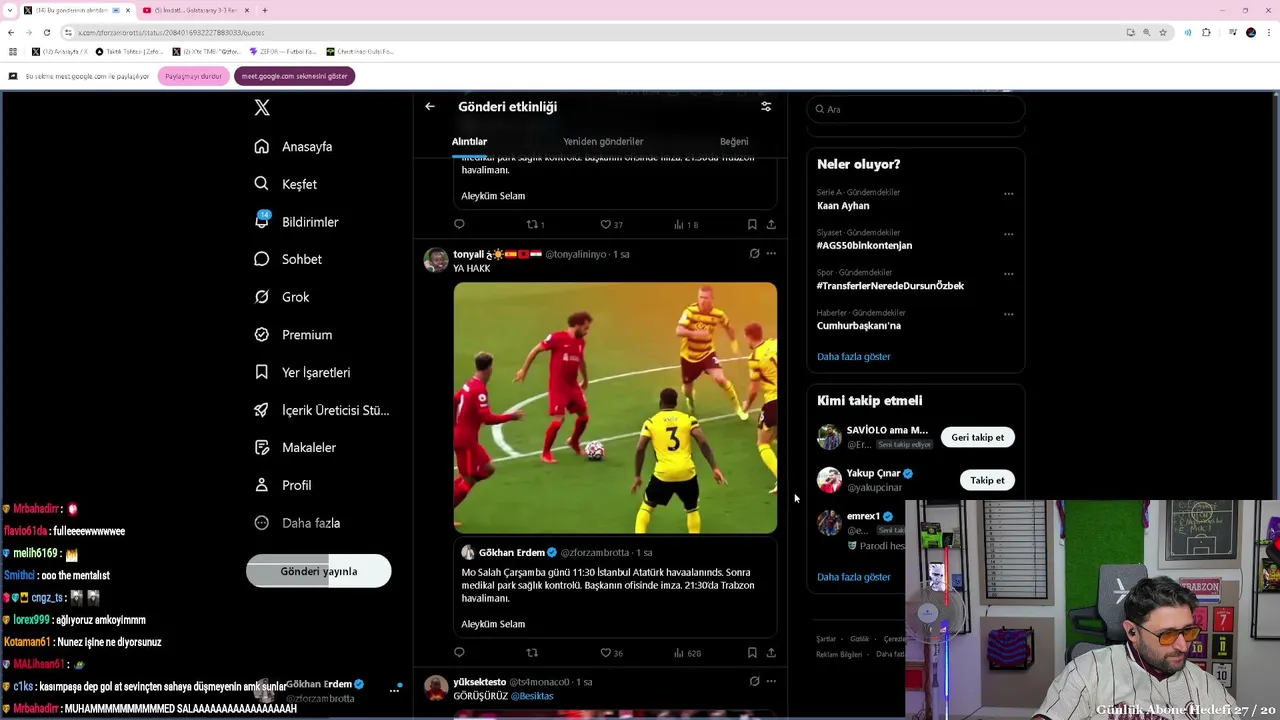Click Daha fazla göster under Kimi takip etmeli
Viewport: 1280px width, 720px height.
click(853, 577)
